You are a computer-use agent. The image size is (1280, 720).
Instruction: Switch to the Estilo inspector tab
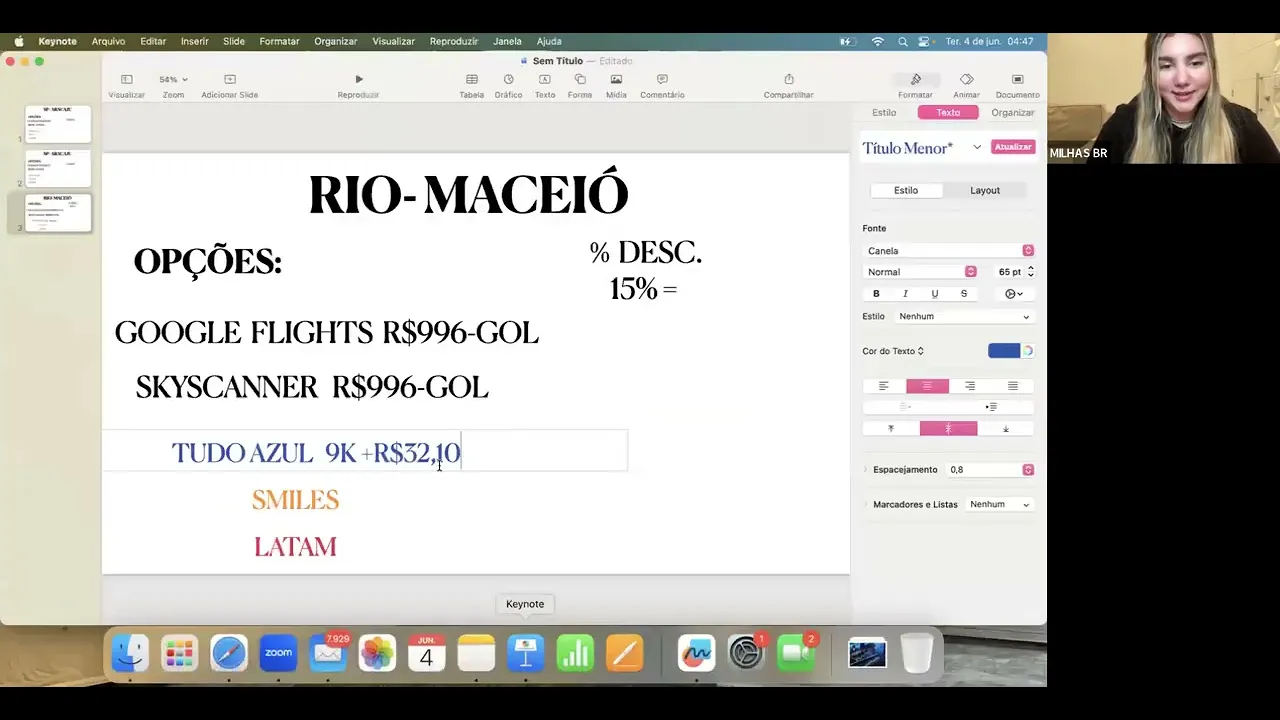884,113
